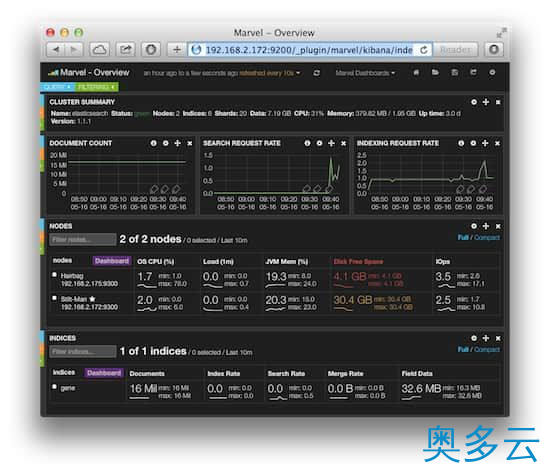This screenshot has width=550, height=473.
Task: Select the Stilt-Man node checkbox
Action: (54, 298)
